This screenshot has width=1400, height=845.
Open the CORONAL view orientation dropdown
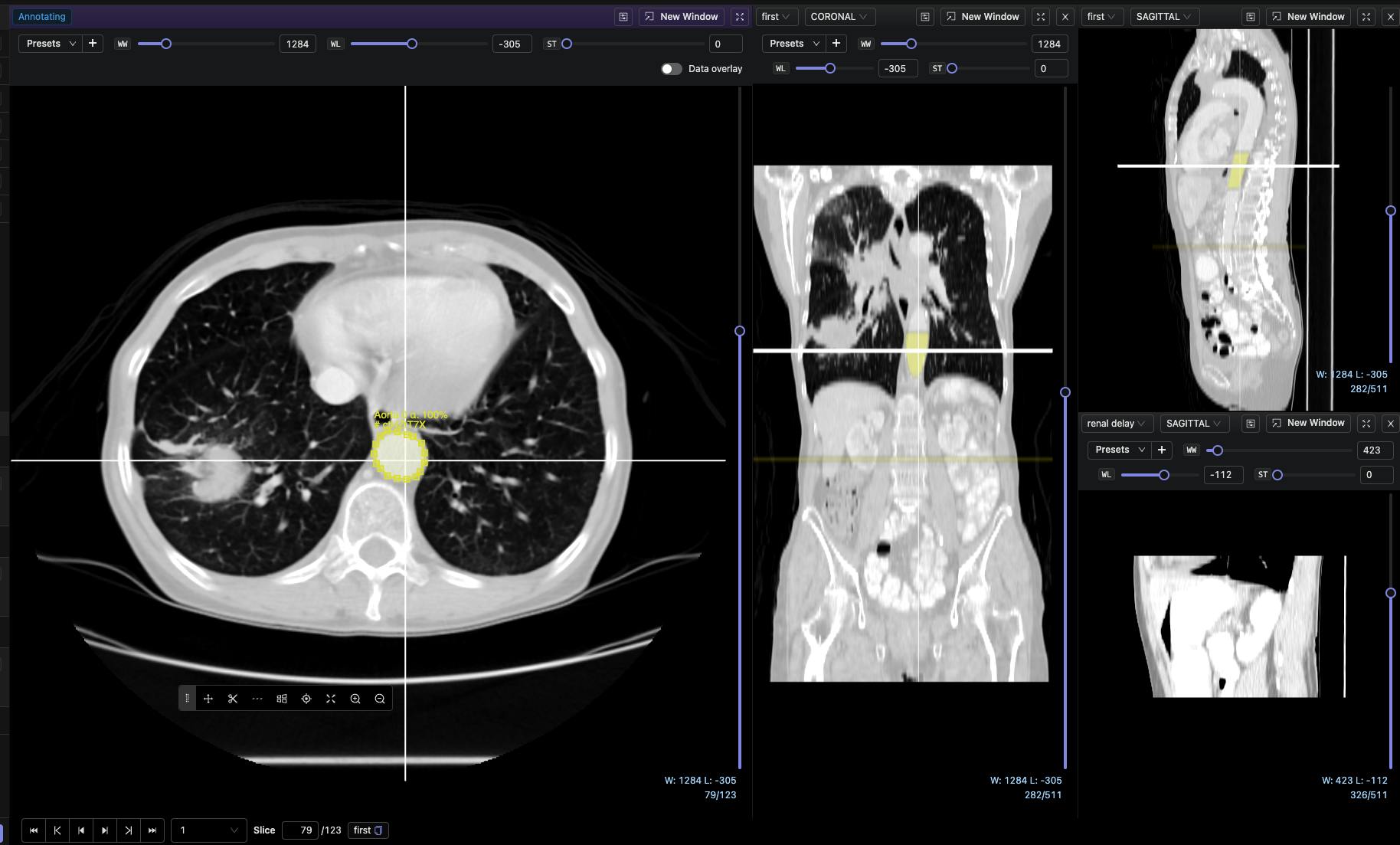(x=839, y=17)
